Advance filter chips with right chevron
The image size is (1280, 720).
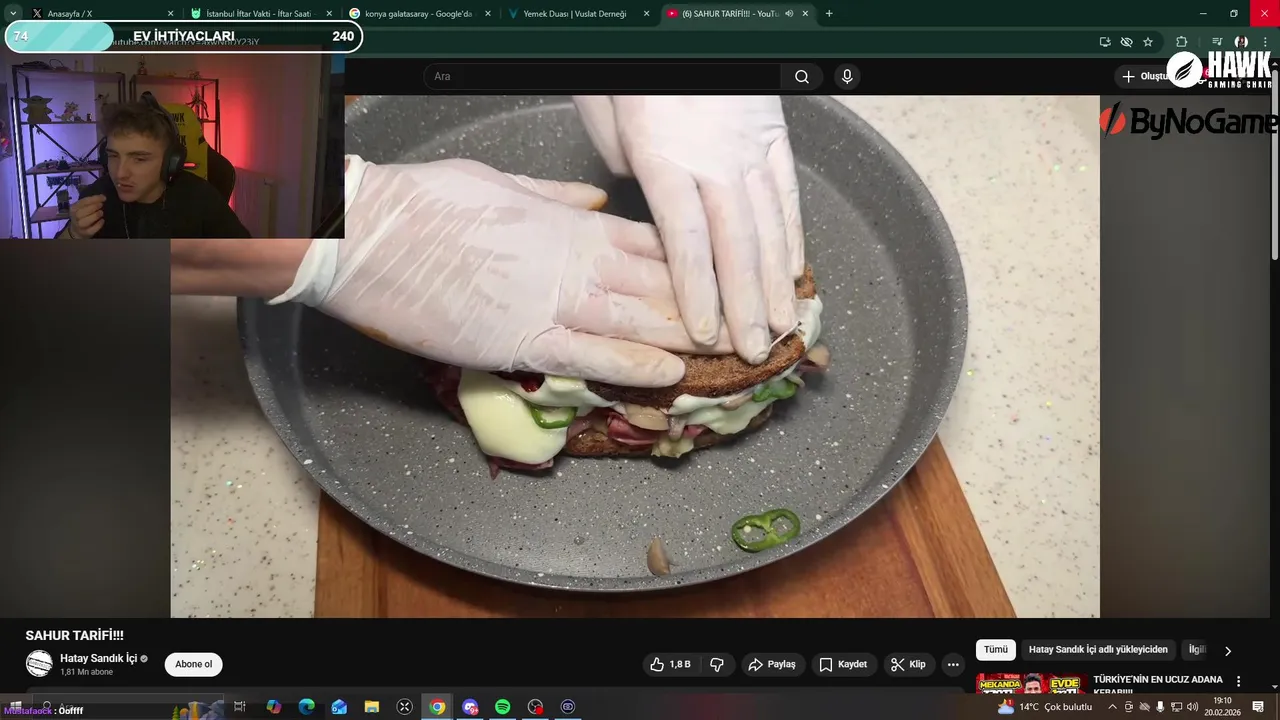coord(1228,651)
